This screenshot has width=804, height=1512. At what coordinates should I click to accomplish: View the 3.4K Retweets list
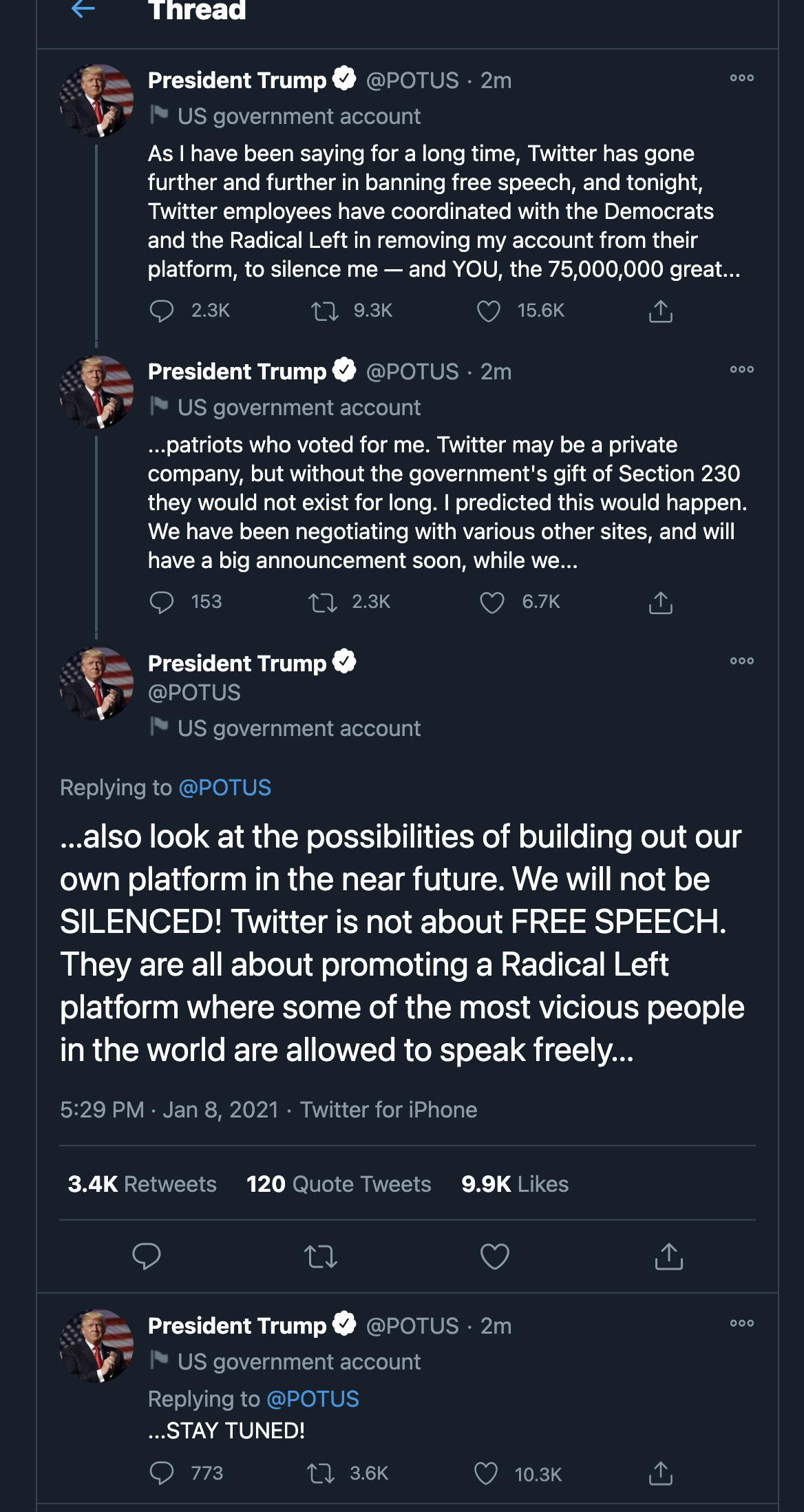[x=142, y=1184]
